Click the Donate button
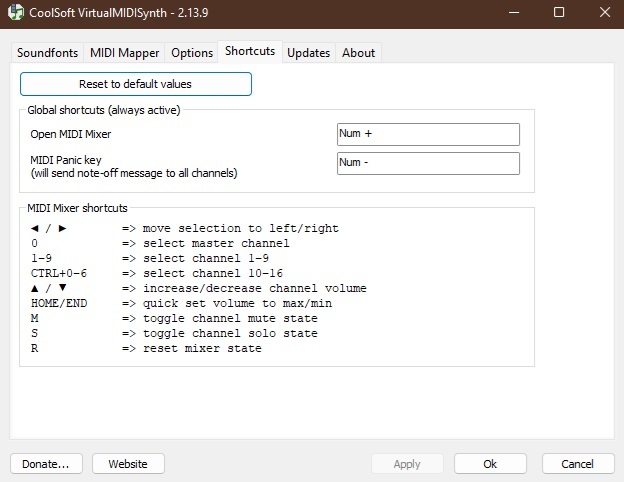The width and height of the screenshot is (624, 482). (46, 464)
